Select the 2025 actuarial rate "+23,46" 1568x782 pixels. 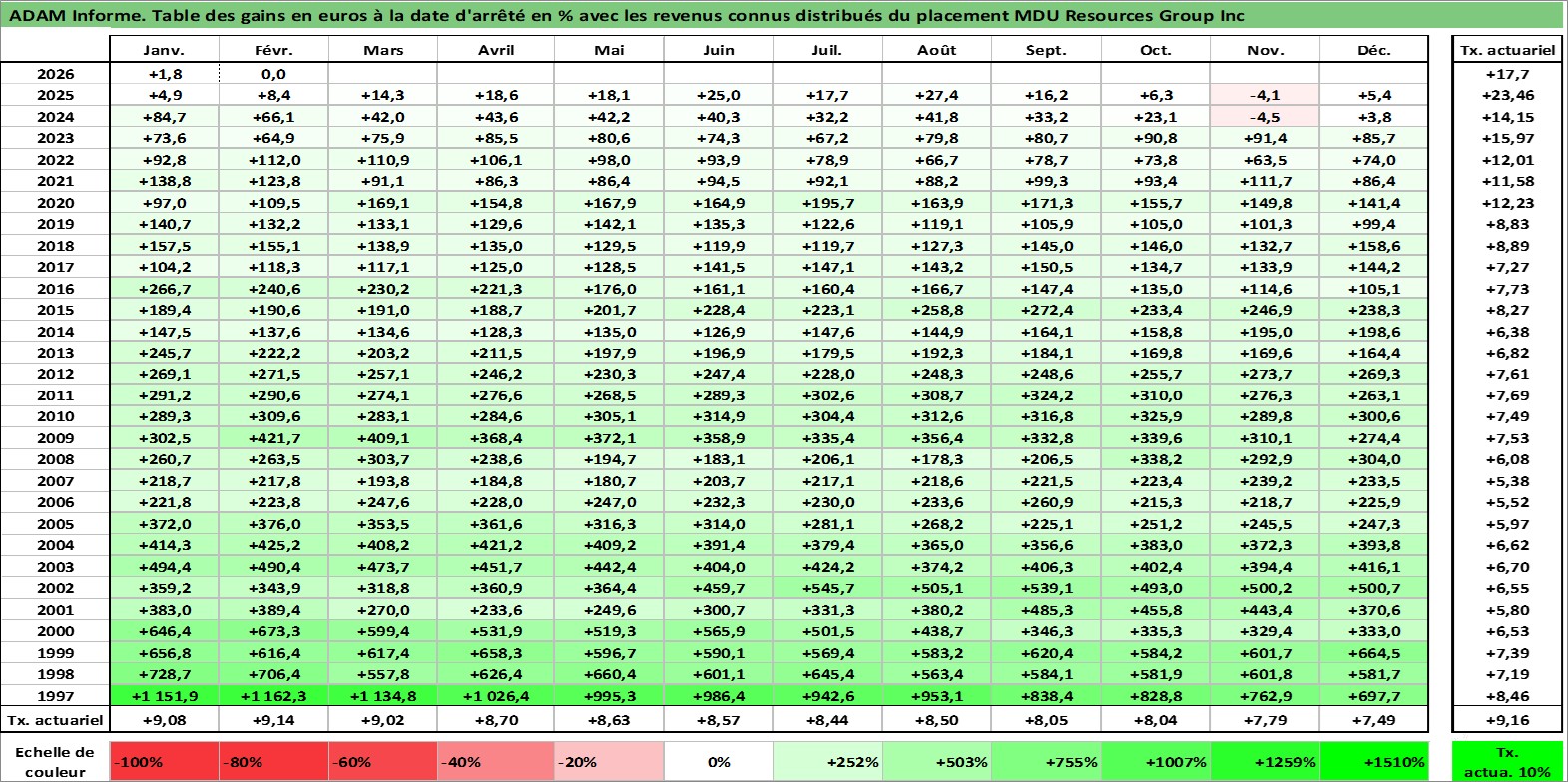pos(1507,95)
